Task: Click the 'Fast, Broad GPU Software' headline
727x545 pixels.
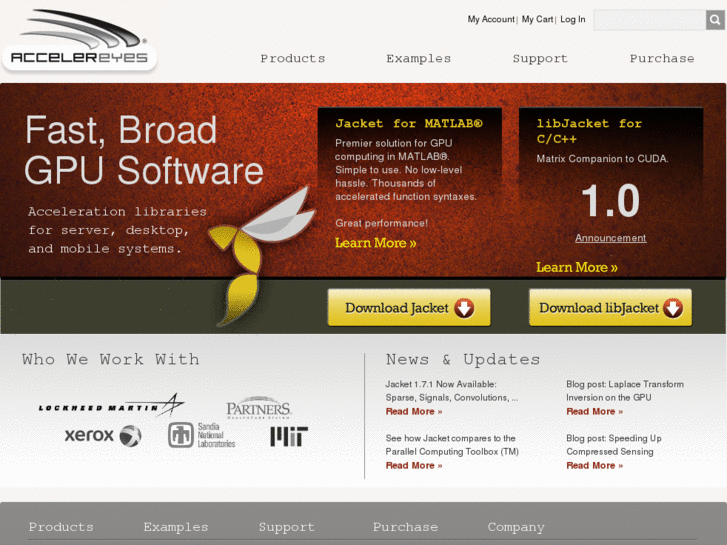Action: point(144,150)
